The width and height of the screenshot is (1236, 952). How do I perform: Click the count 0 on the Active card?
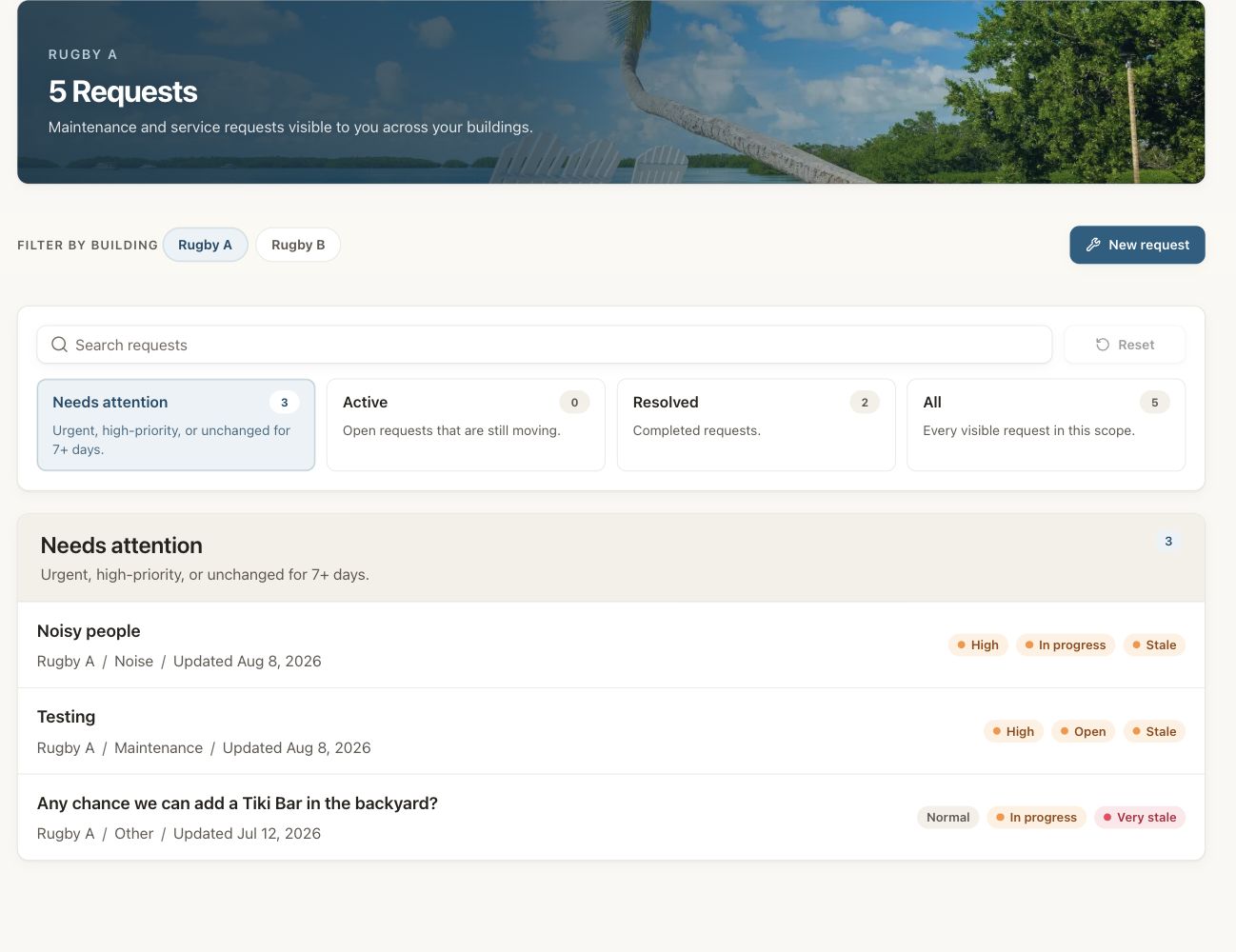coord(574,402)
